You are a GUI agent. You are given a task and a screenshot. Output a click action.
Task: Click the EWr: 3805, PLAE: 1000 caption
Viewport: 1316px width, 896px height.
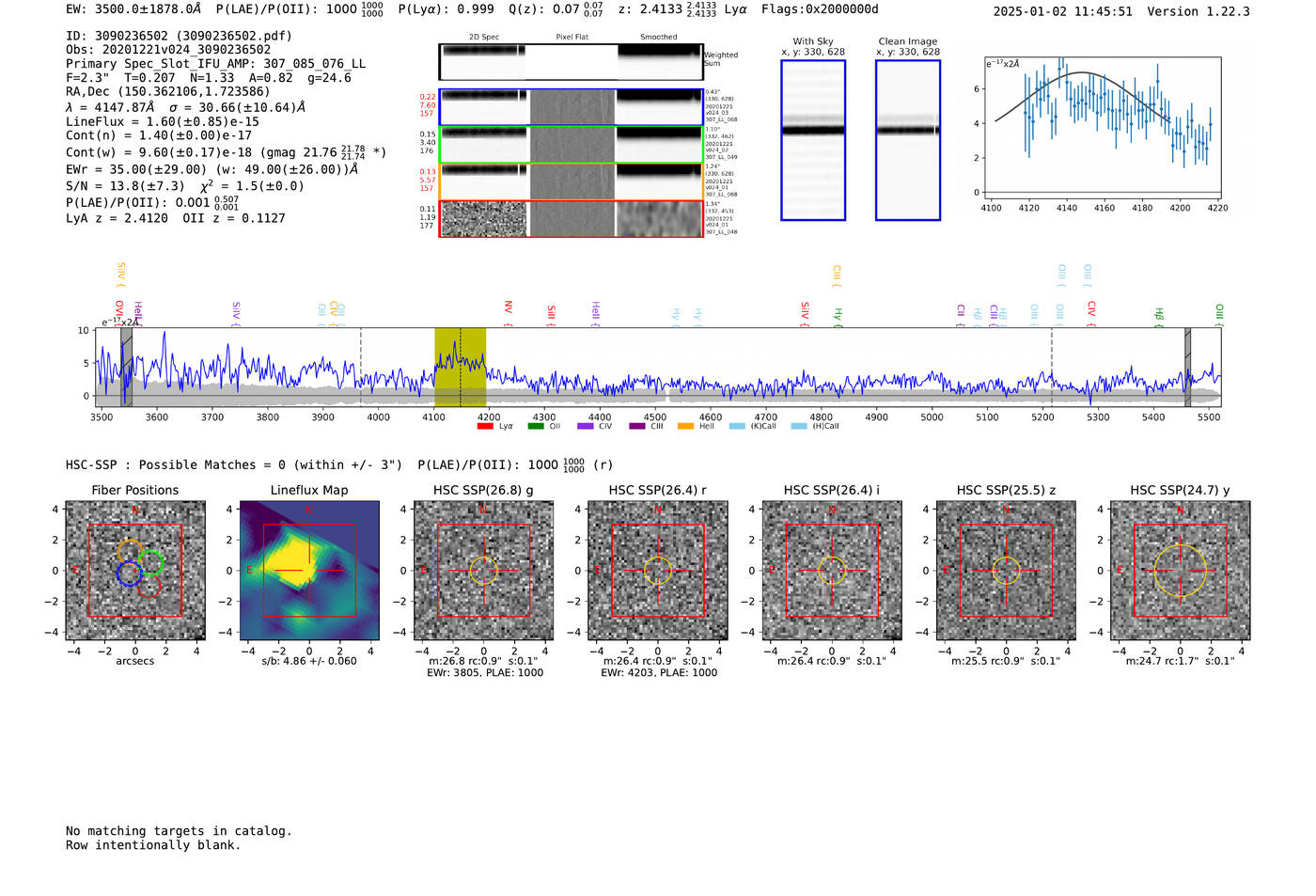(485, 672)
